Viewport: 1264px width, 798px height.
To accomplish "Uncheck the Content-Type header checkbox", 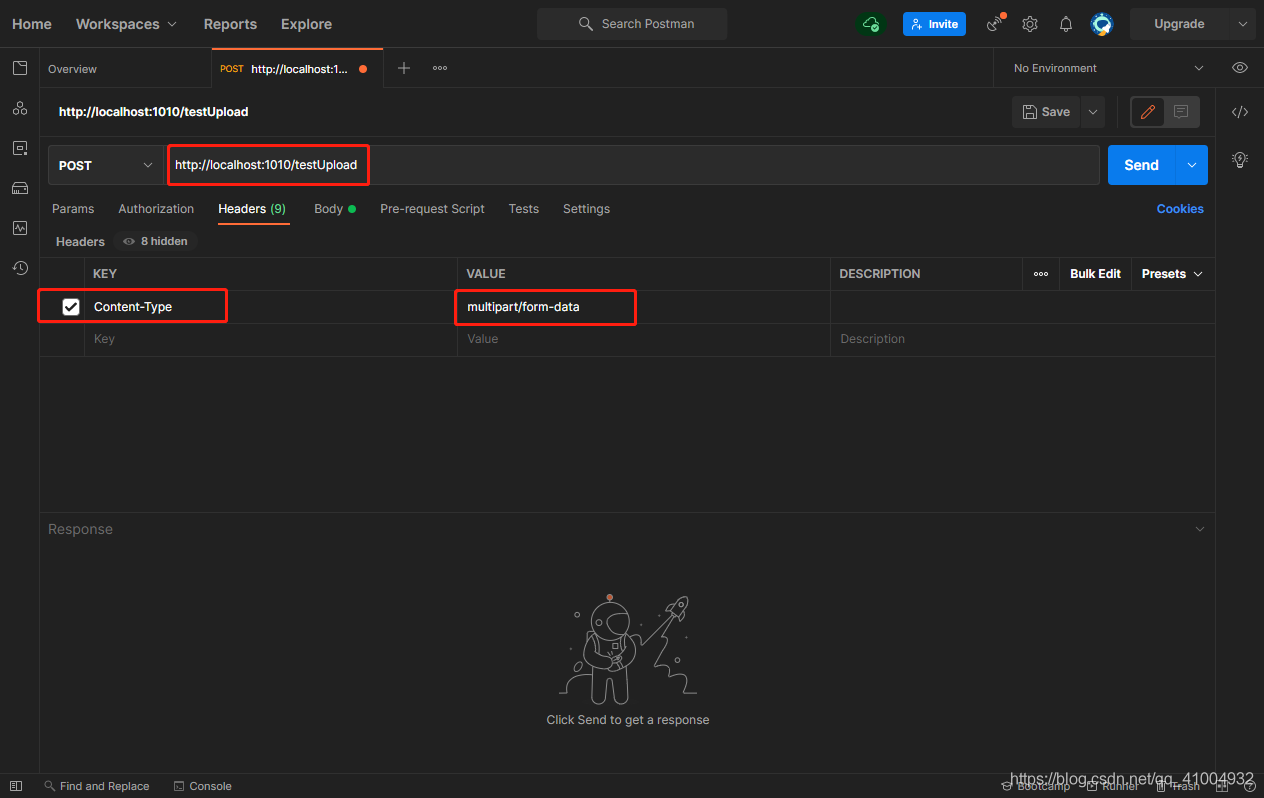I will 71,307.
